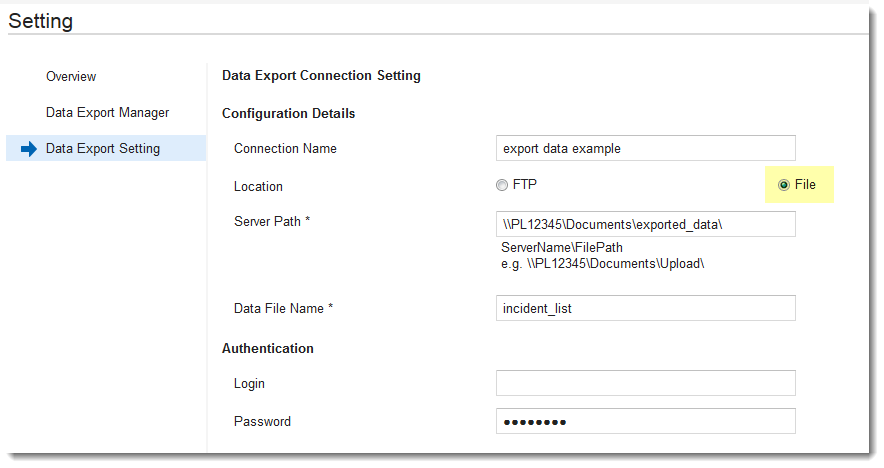The image size is (884, 468).
Task: Click the Connection Name label
Action: pos(285,148)
